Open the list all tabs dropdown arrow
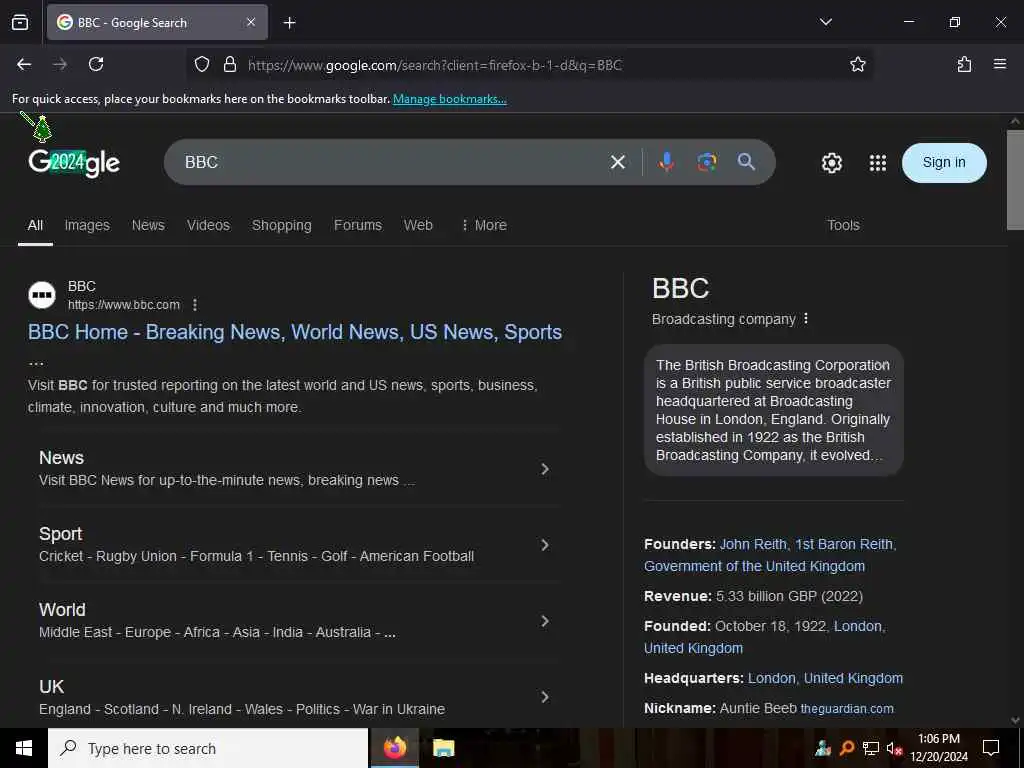This screenshot has width=1024, height=768. (825, 22)
